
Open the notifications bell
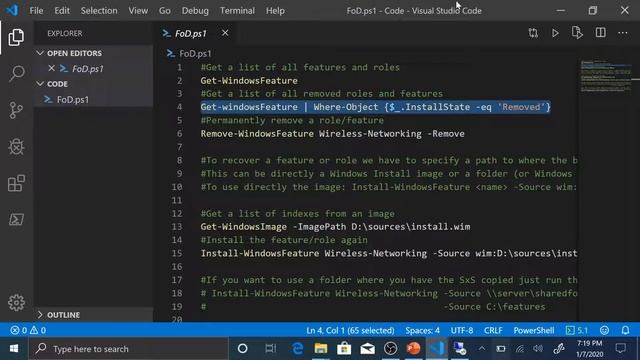[625, 330]
